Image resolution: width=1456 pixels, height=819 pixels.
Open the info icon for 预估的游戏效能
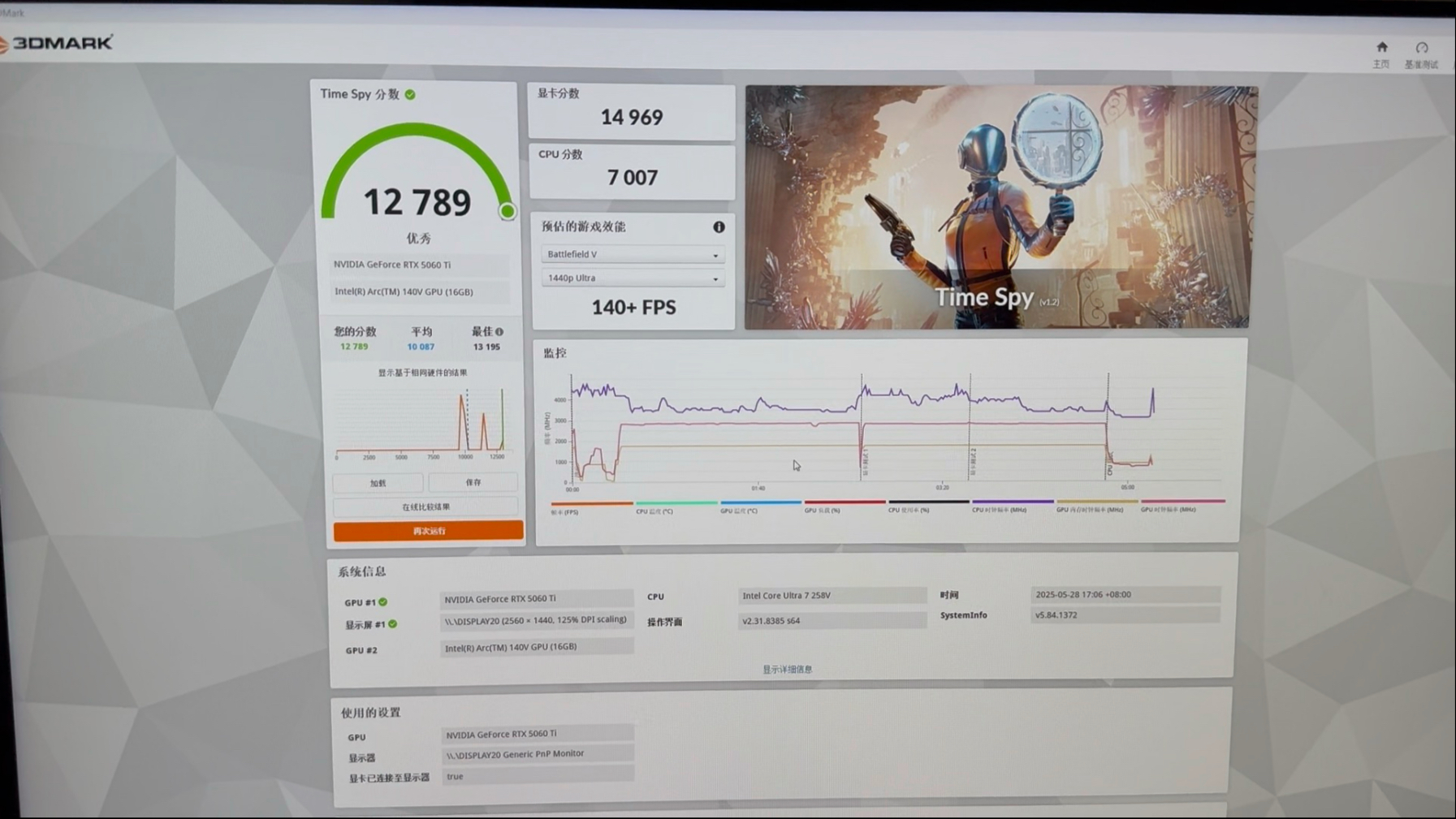pyautogui.click(x=719, y=227)
